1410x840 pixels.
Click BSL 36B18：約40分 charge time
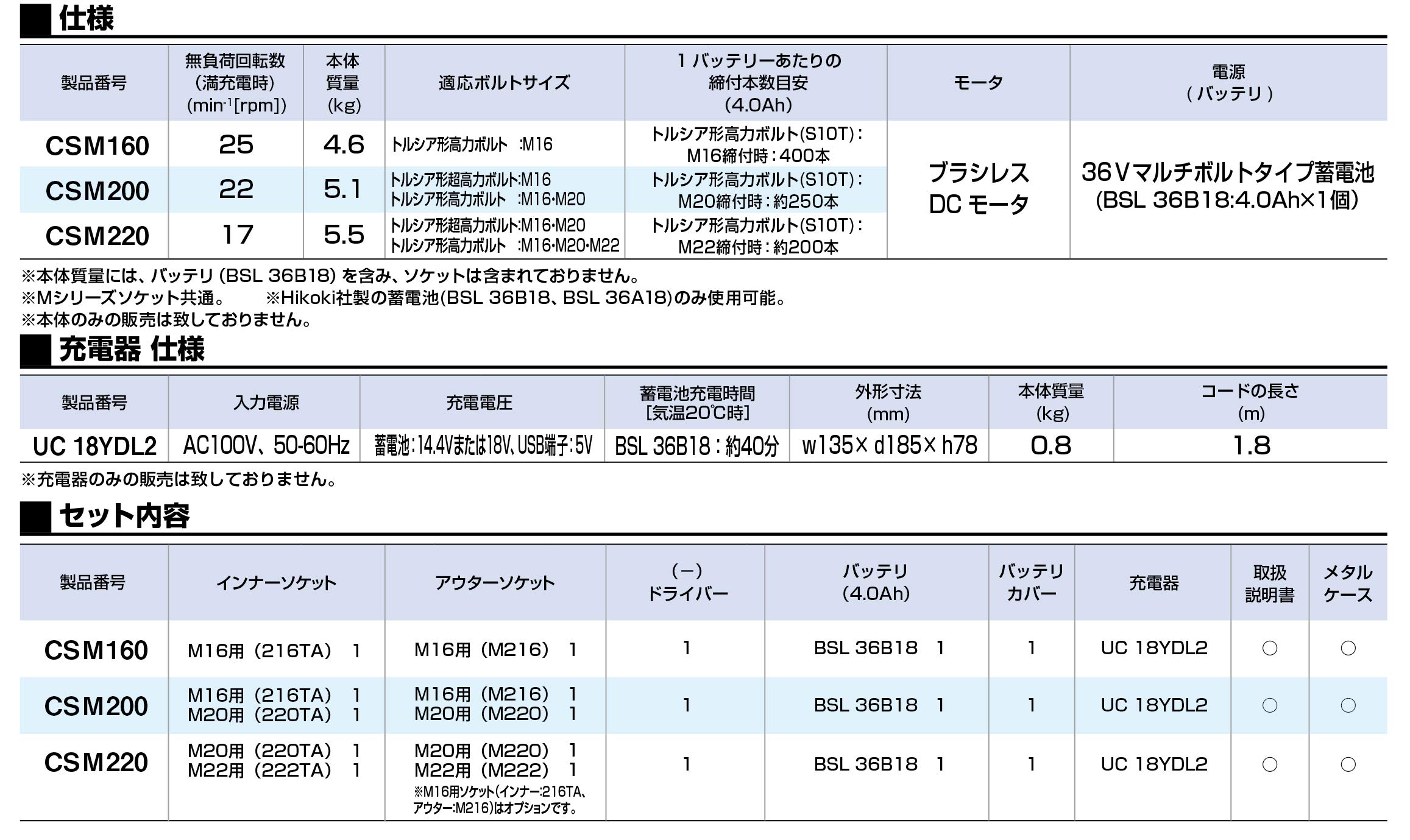point(697,446)
